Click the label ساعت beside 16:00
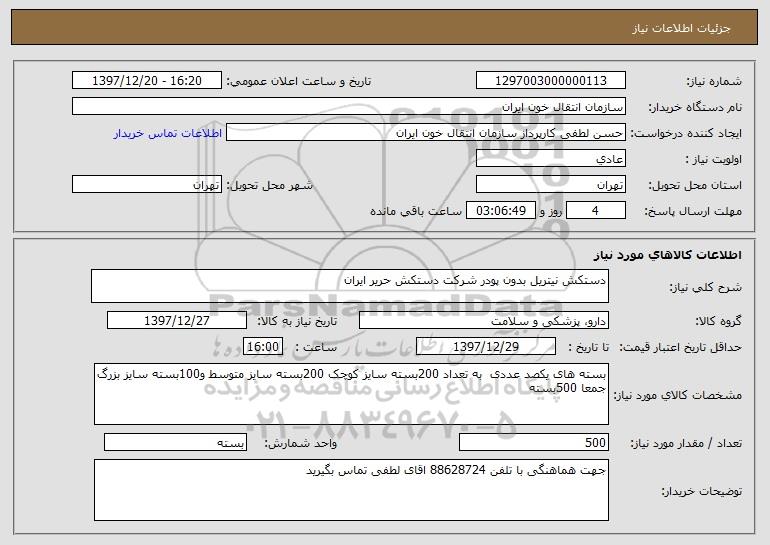Viewport: 770px width, 545px height. [316, 348]
